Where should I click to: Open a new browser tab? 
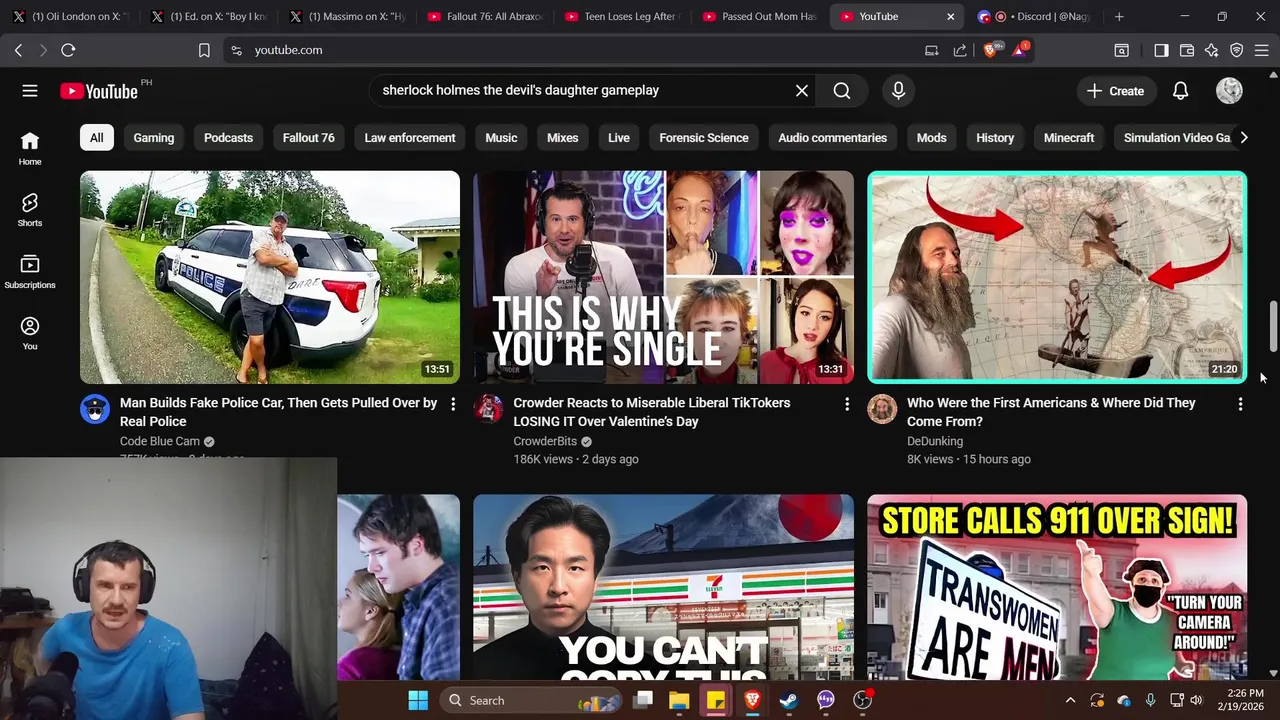pyautogui.click(x=1119, y=17)
